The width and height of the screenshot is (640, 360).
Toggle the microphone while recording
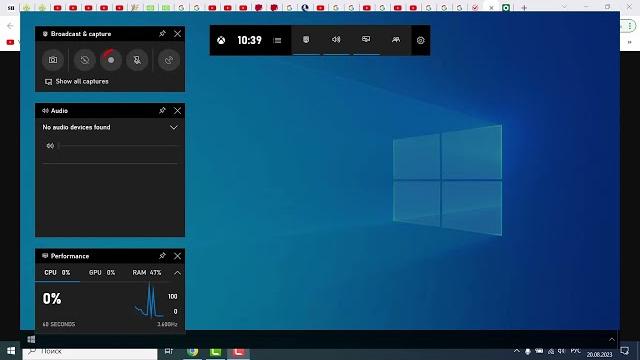(x=137, y=60)
